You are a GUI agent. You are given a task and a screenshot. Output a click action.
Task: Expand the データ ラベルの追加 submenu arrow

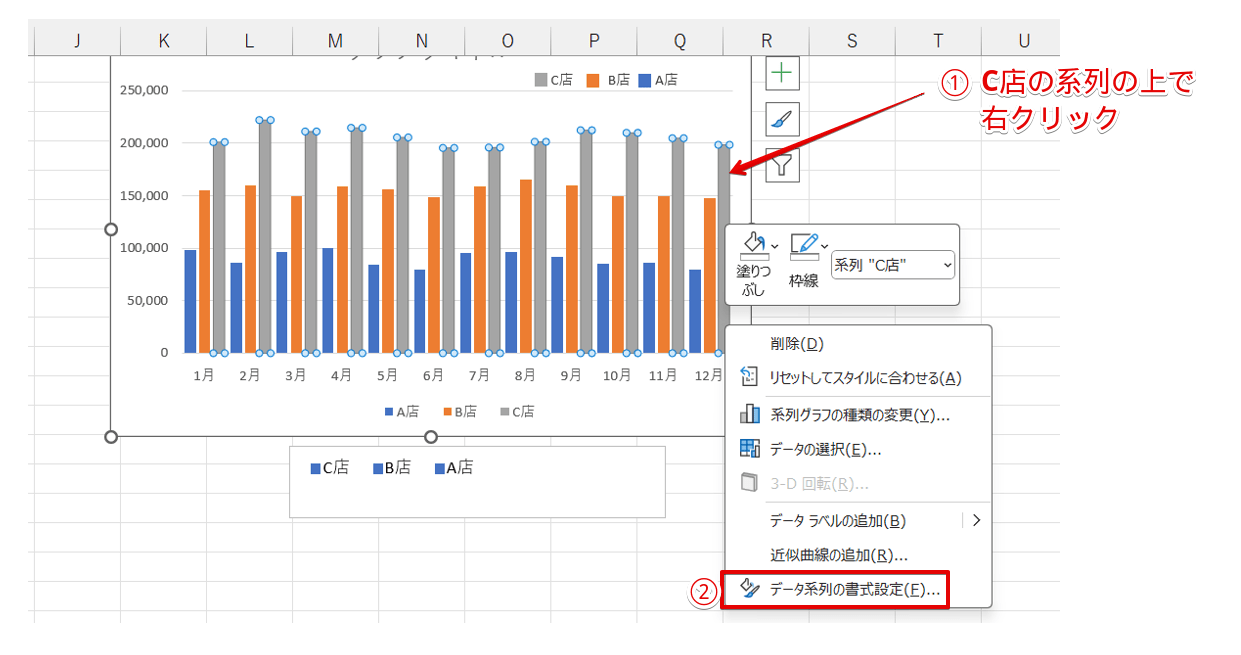point(976,520)
